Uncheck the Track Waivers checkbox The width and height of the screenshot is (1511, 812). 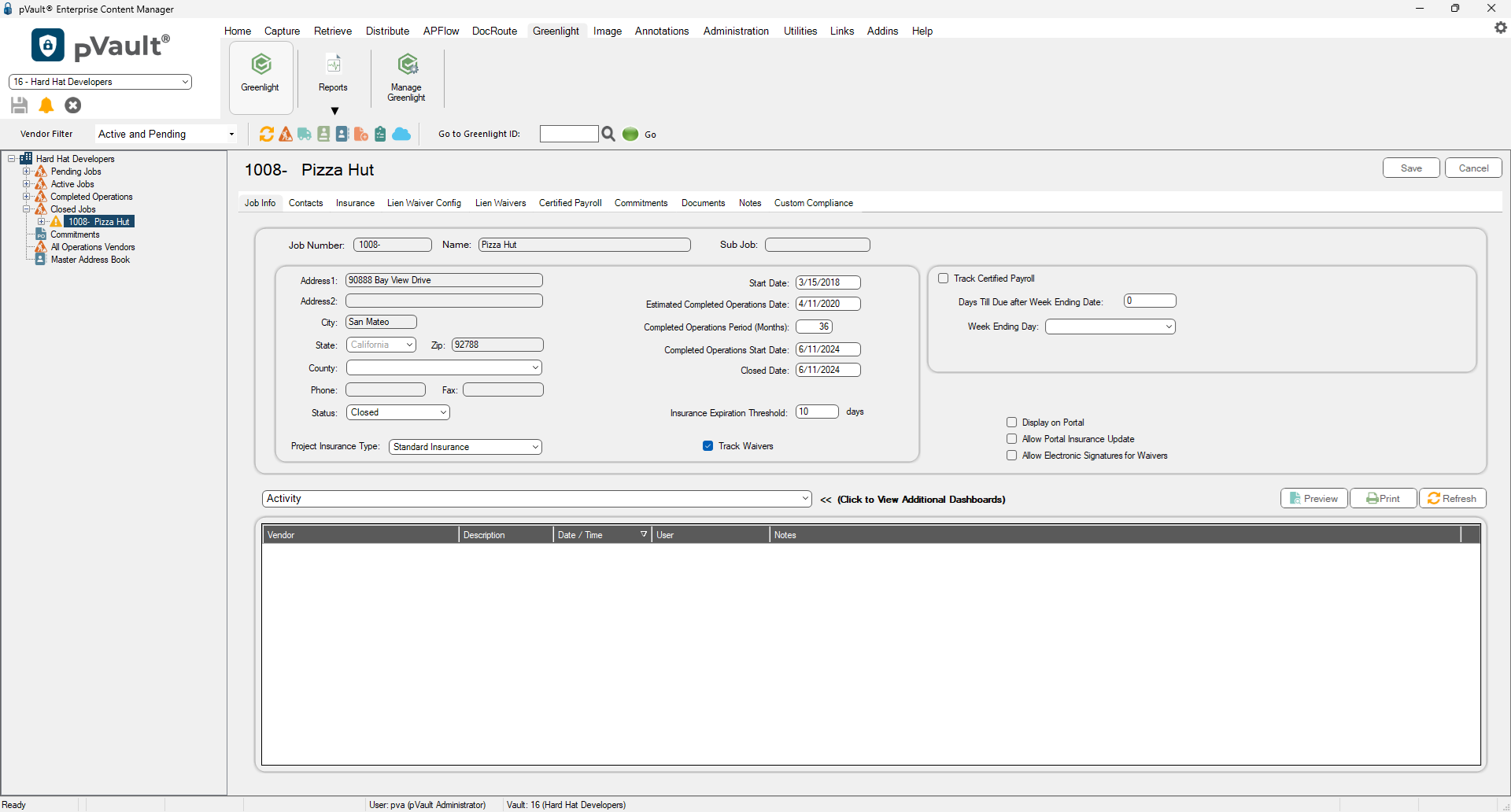708,446
